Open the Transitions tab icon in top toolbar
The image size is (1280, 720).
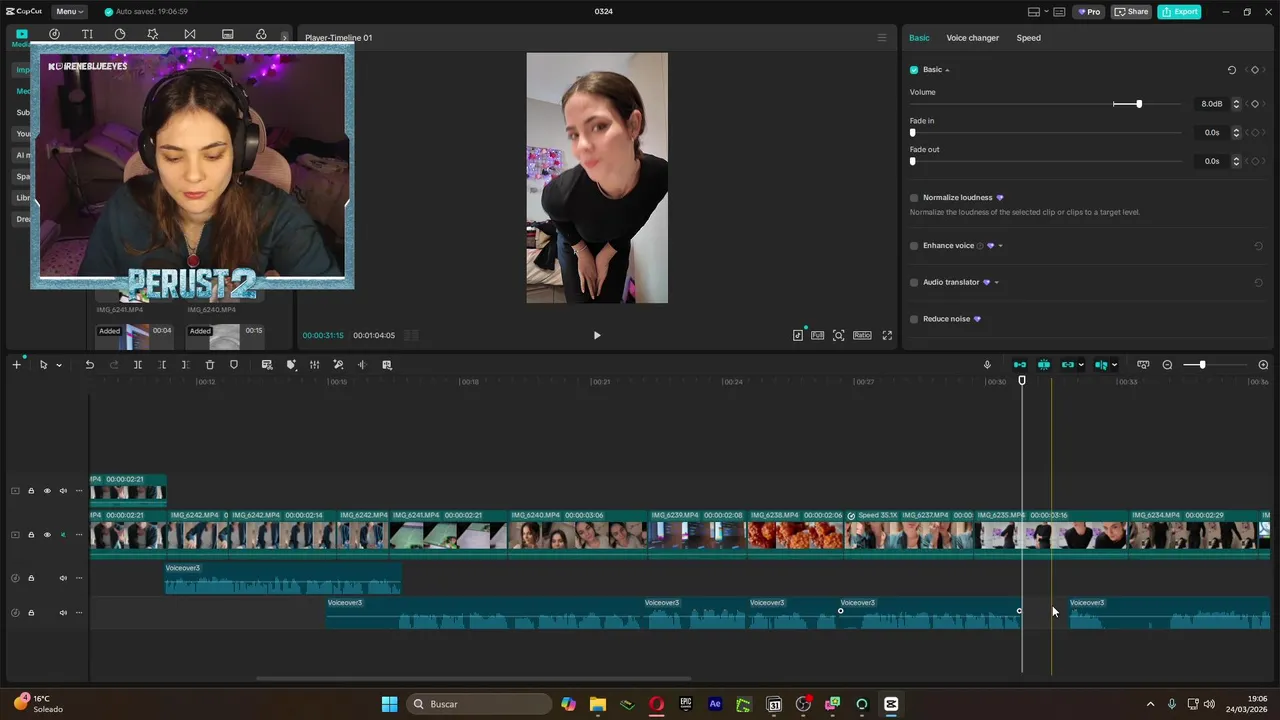tap(190, 34)
